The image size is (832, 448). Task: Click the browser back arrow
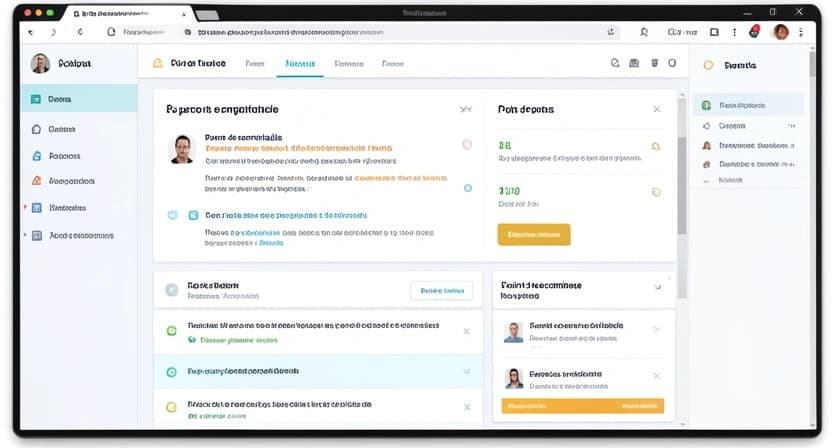(x=31, y=32)
